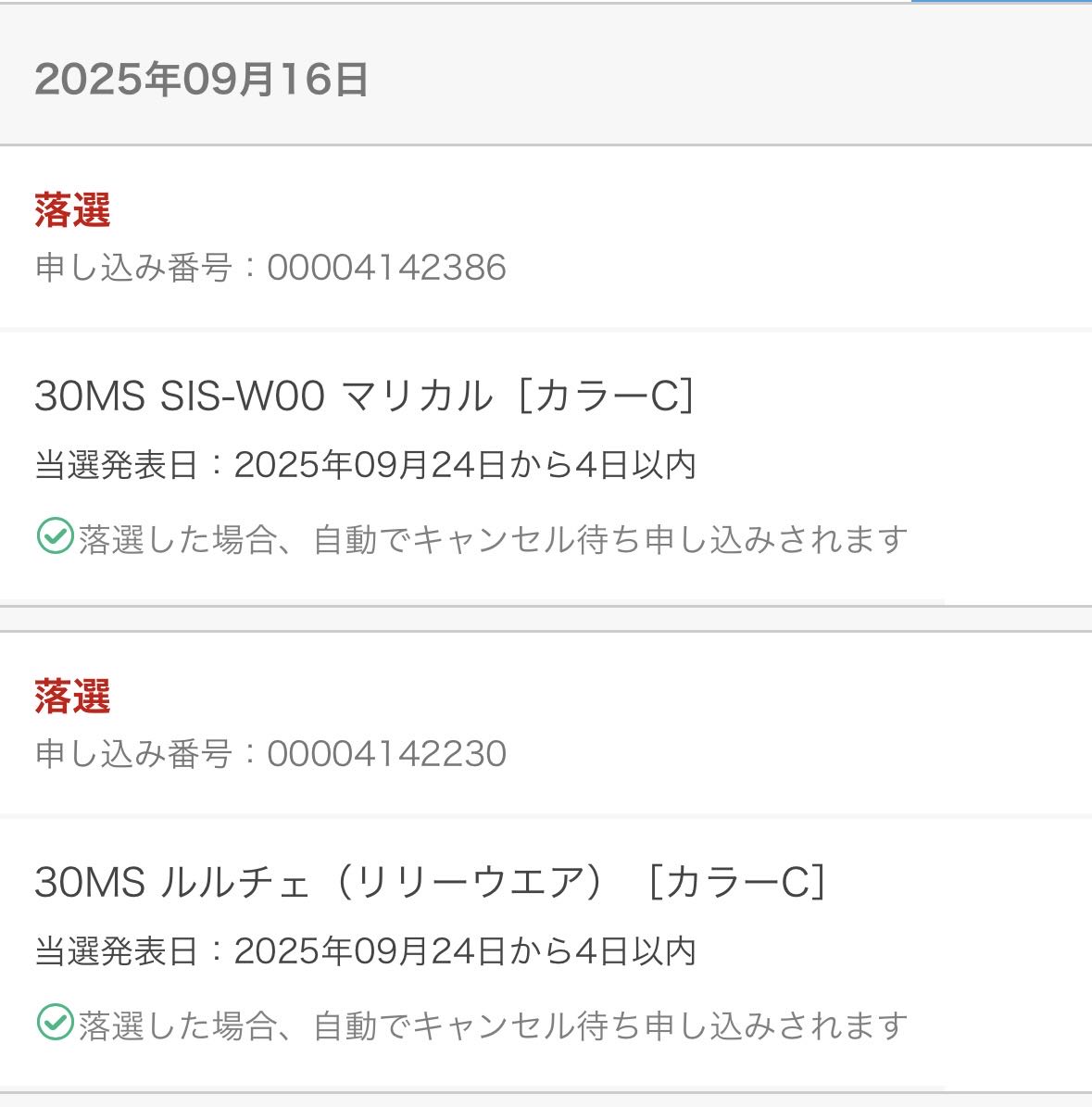This screenshot has height=1107, width=1092.
Task: Open the 30MS SIS-W00 マリカル product title
Action: (x=363, y=396)
